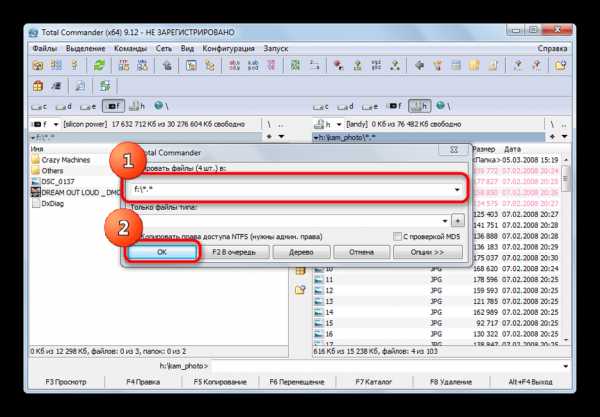
Task: Click the command line input field
Action: [x=386, y=367]
